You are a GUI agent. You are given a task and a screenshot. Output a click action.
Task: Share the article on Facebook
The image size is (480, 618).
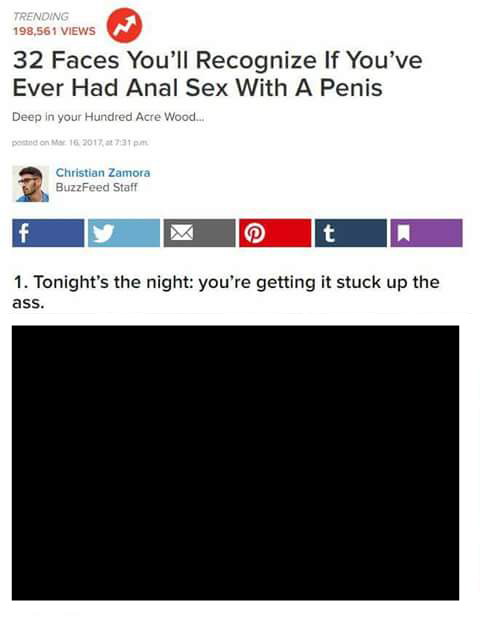[x=48, y=233]
